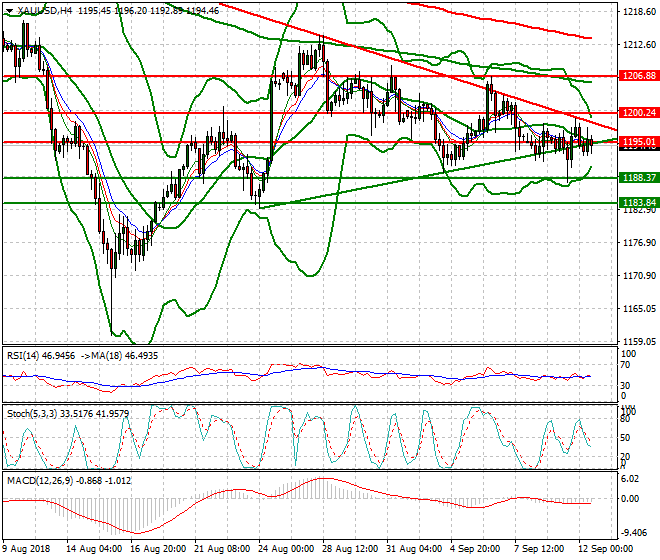
Task: Click the Stoch(5,3,3) indicator label
Action: coord(32,413)
